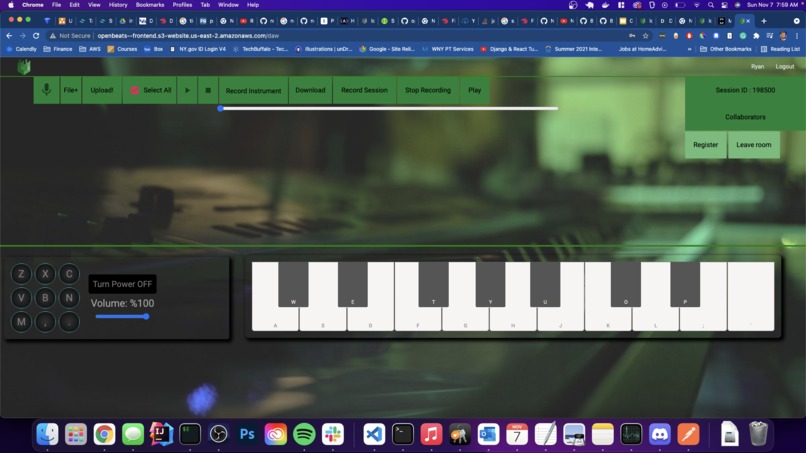This screenshot has width=806, height=453.
Task: Click the Ryan username link
Action: point(757,67)
